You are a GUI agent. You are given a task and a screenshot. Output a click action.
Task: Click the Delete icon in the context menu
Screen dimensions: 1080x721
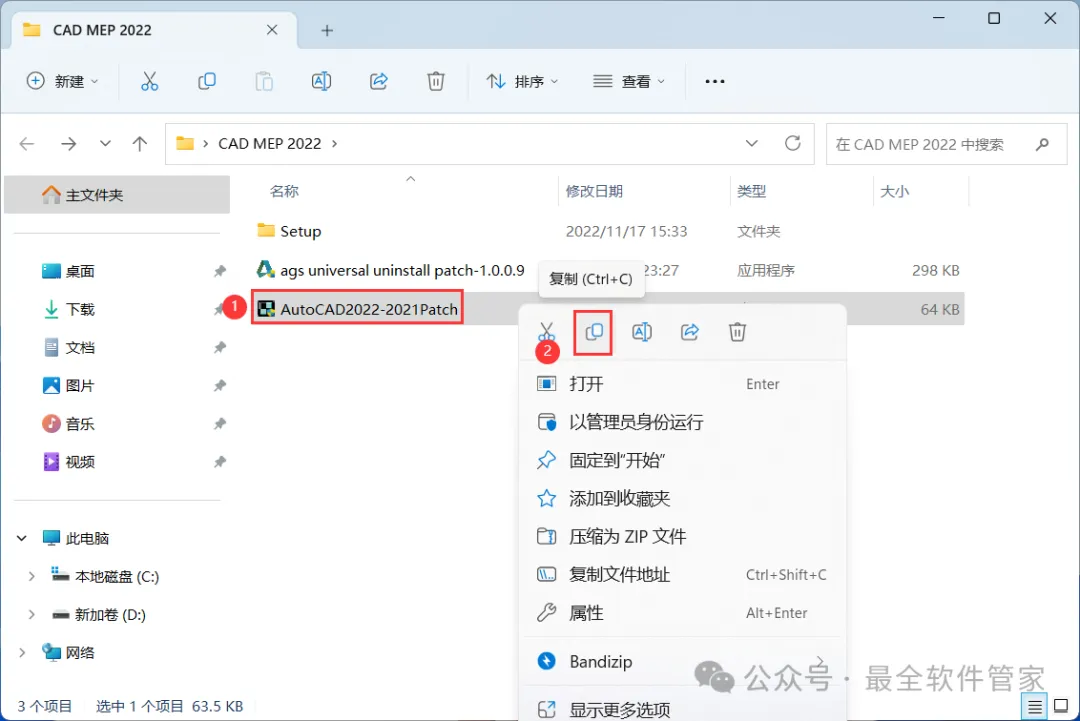[737, 332]
